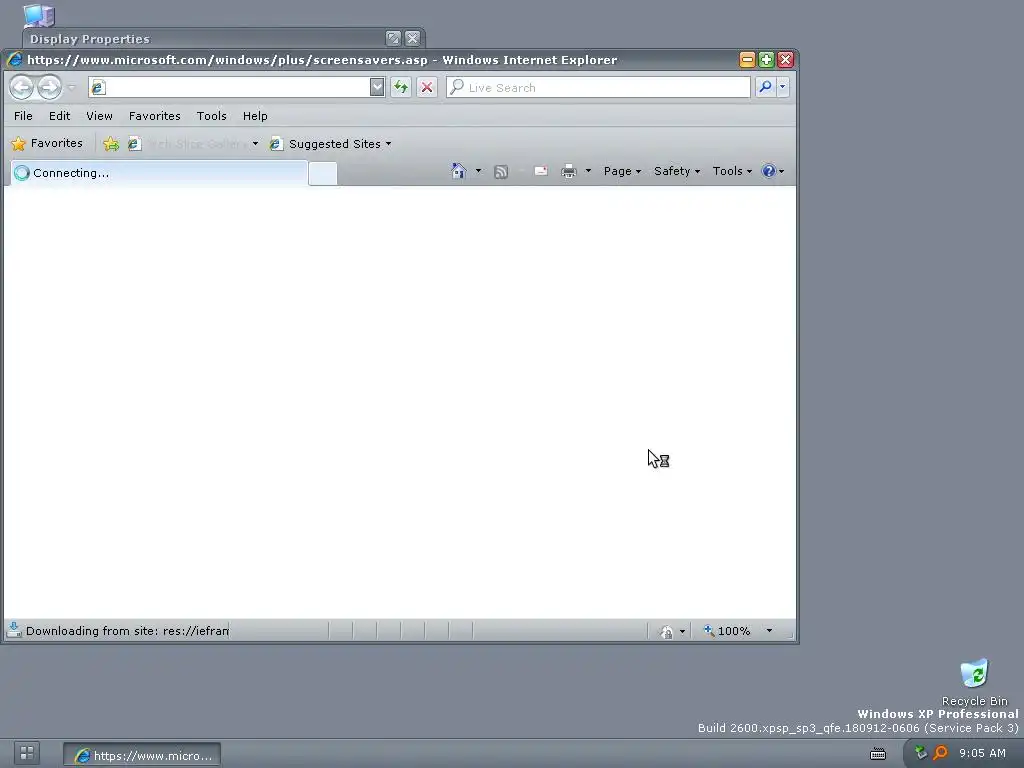The width and height of the screenshot is (1024, 768).
Task: Click the network connection tray icon
Action: (921, 753)
